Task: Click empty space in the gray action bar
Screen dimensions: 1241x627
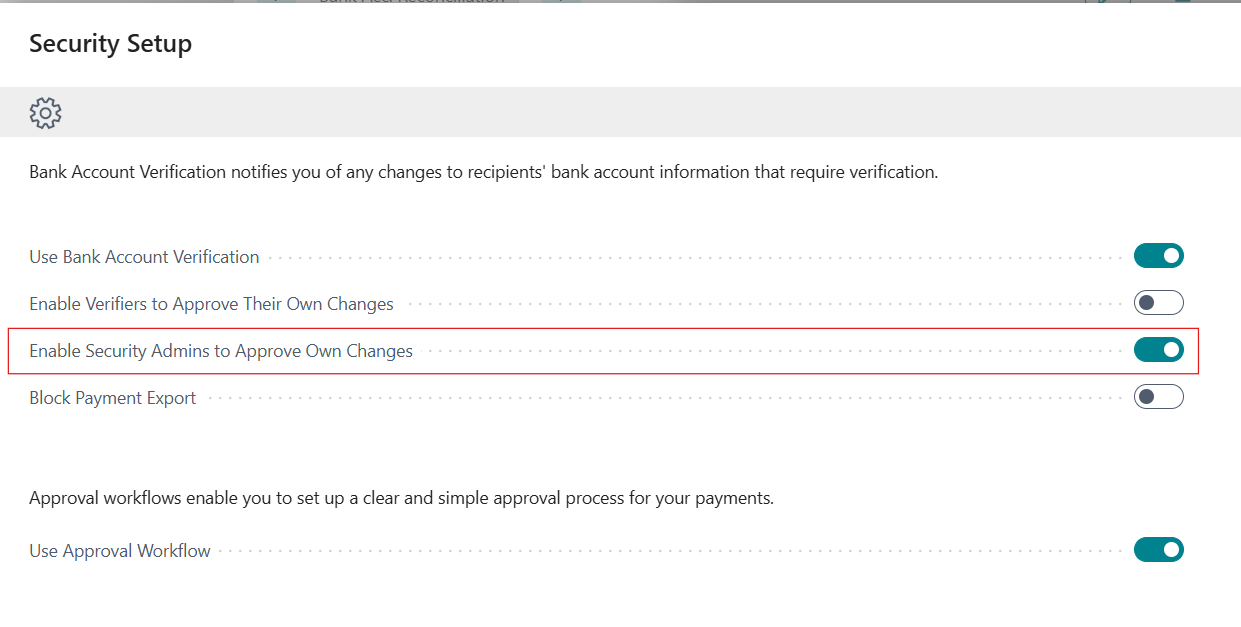Action: pos(600,112)
